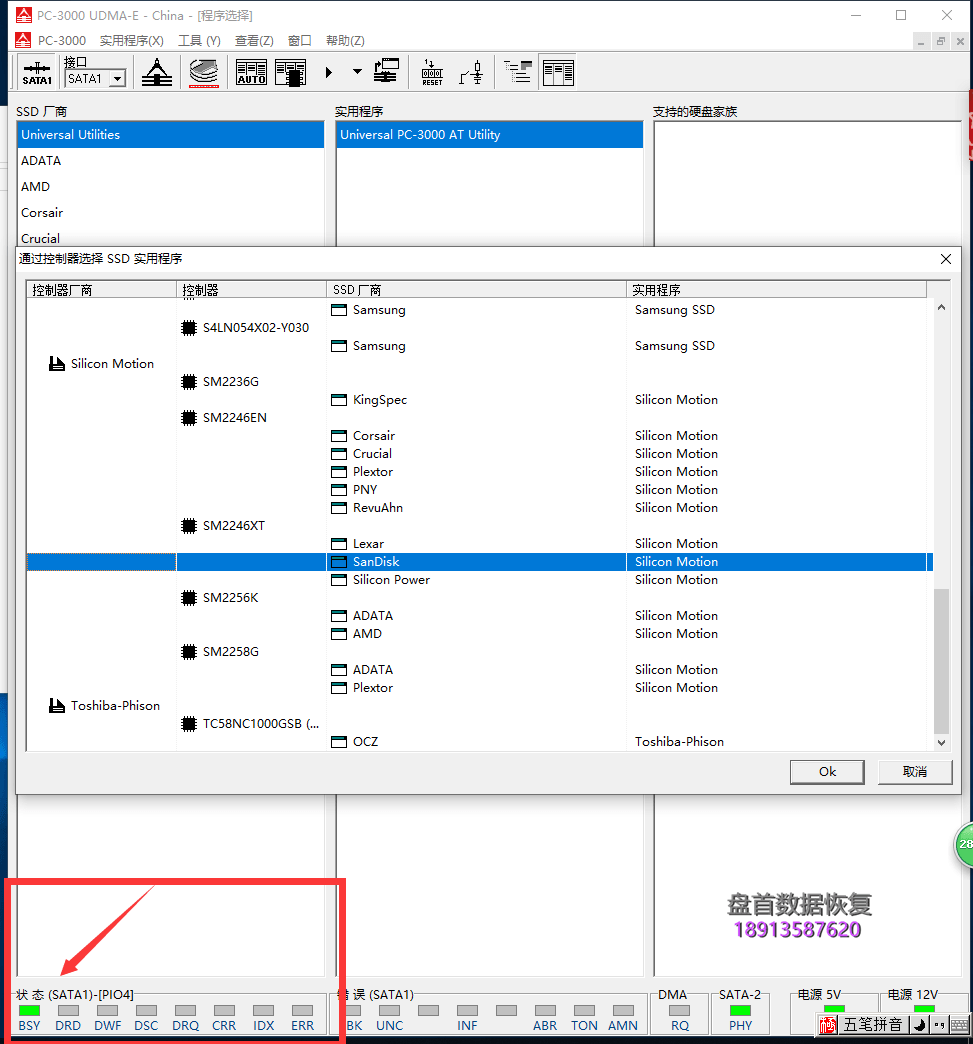The image size is (973, 1044).
Task: Open the 窗口 menu
Action: click(300, 41)
